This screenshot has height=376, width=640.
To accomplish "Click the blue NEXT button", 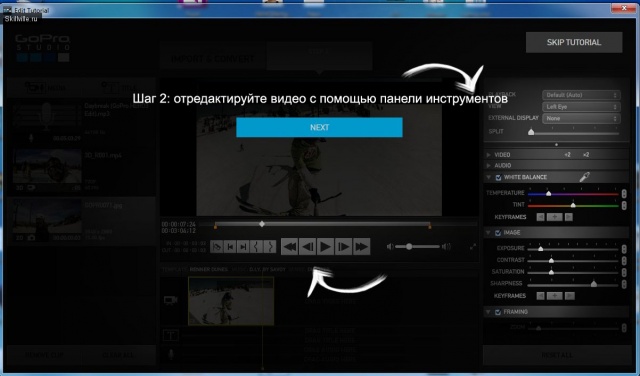I will coord(319,127).
